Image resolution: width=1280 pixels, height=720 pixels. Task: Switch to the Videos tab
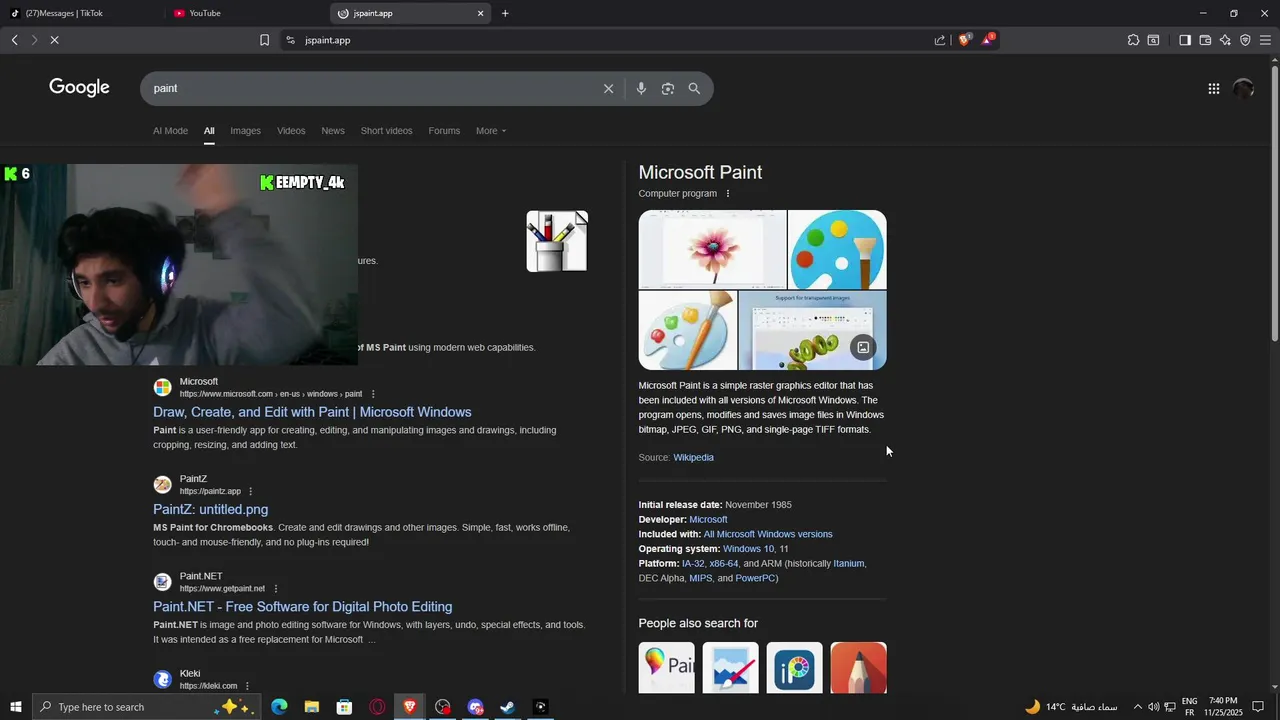pyautogui.click(x=291, y=131)
